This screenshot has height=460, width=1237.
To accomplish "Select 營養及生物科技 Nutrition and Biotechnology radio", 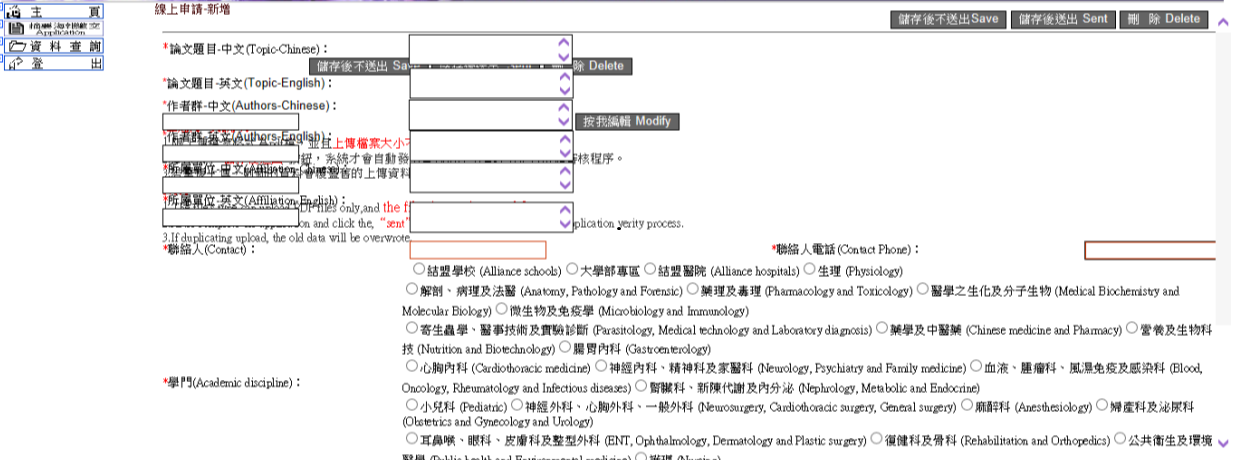I will pyautogui.click(x=1132, y=327).
